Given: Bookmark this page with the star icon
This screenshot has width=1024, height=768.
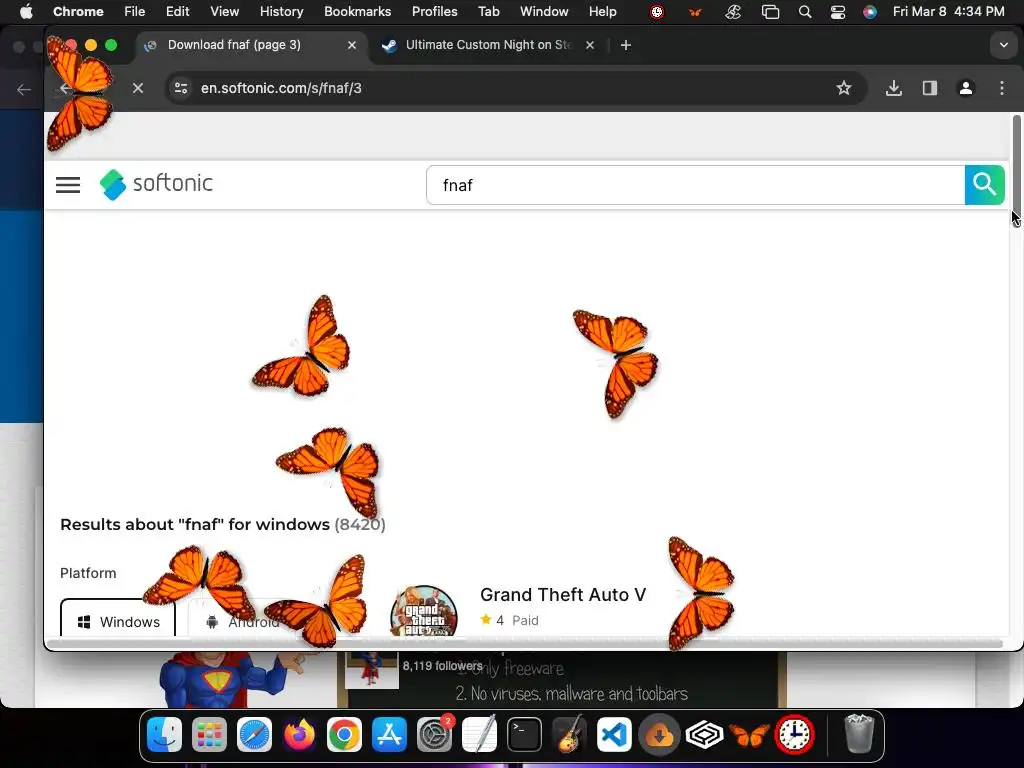Looking at the screenshot, I should [844, 88].
